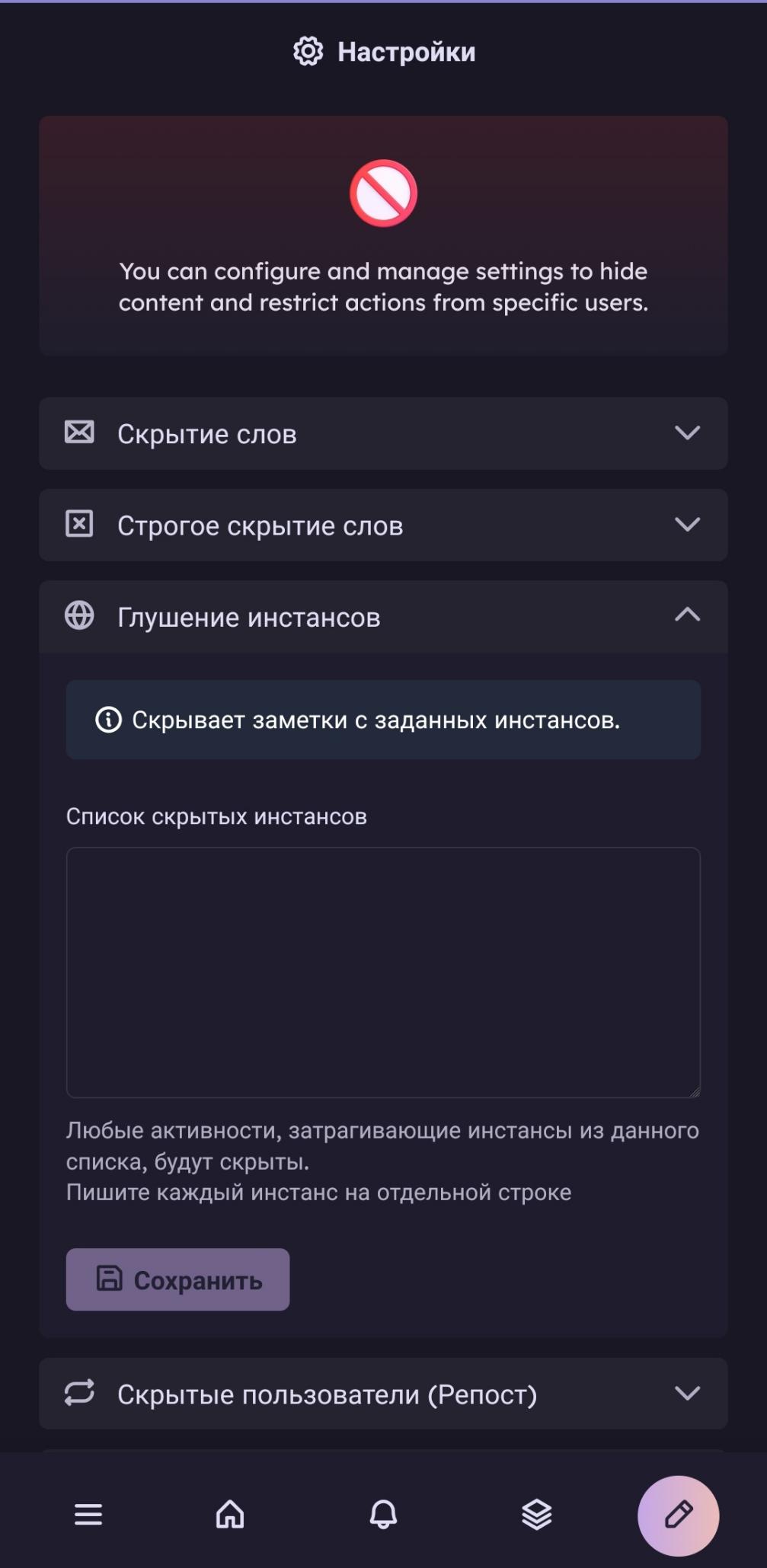Click the settings gear icon in header

pos(308,52)
